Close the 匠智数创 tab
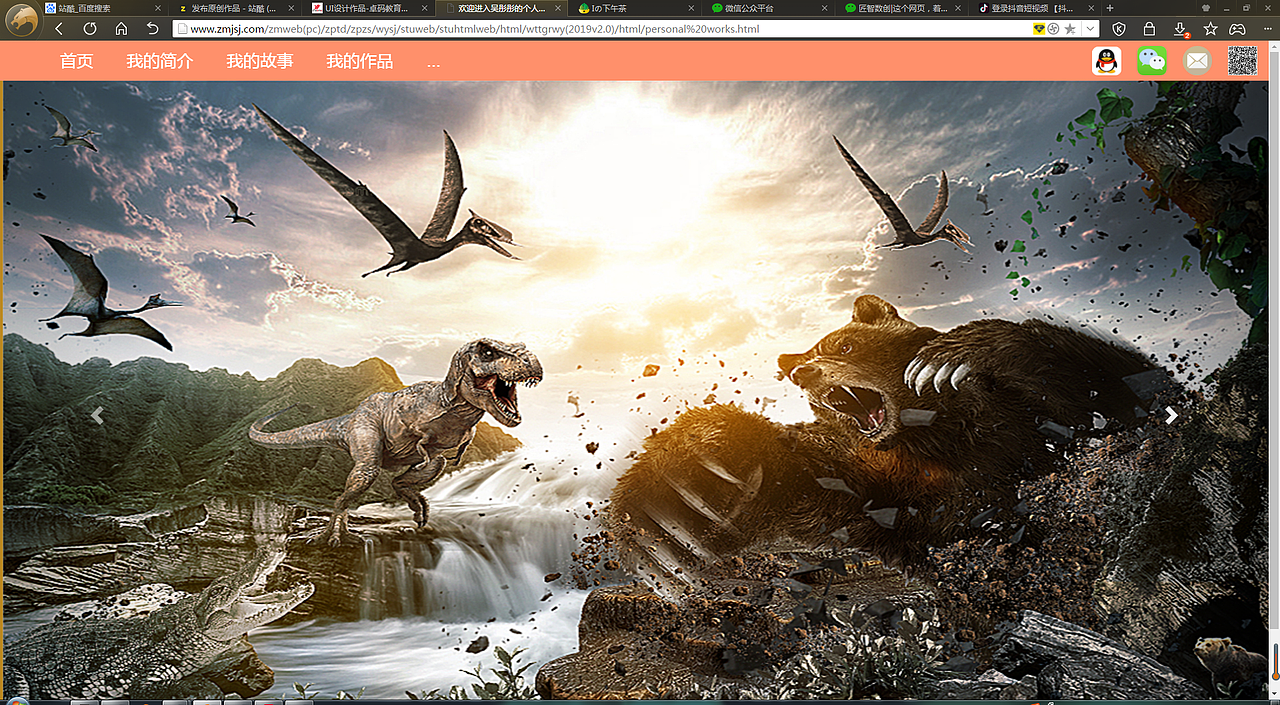This screenshot has width=1280, height=705. (956, 8)
